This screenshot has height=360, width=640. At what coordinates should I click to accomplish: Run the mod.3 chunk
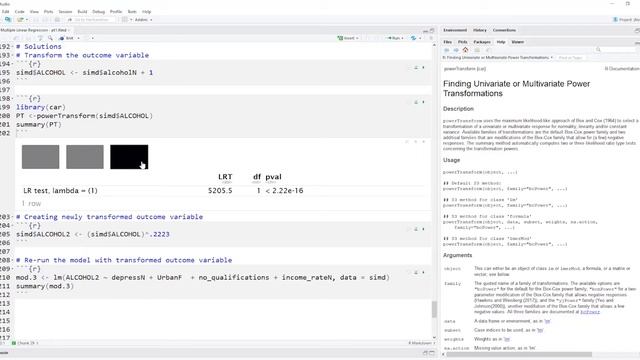(x=423, y=272)
